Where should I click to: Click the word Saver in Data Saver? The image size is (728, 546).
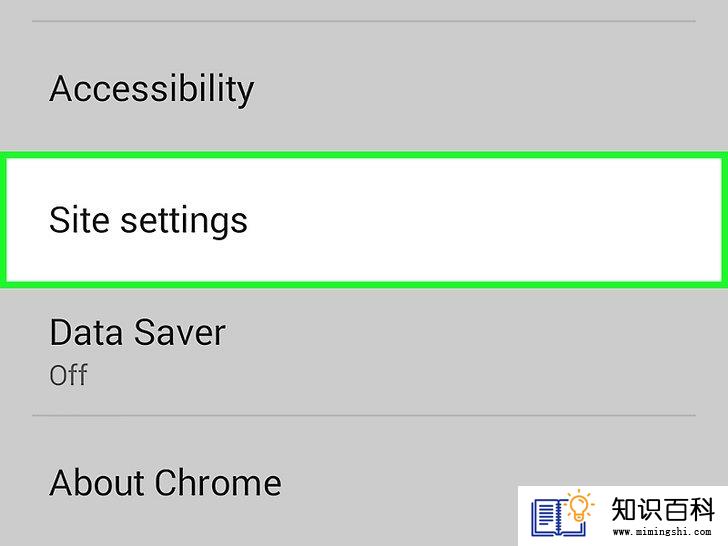180,332
